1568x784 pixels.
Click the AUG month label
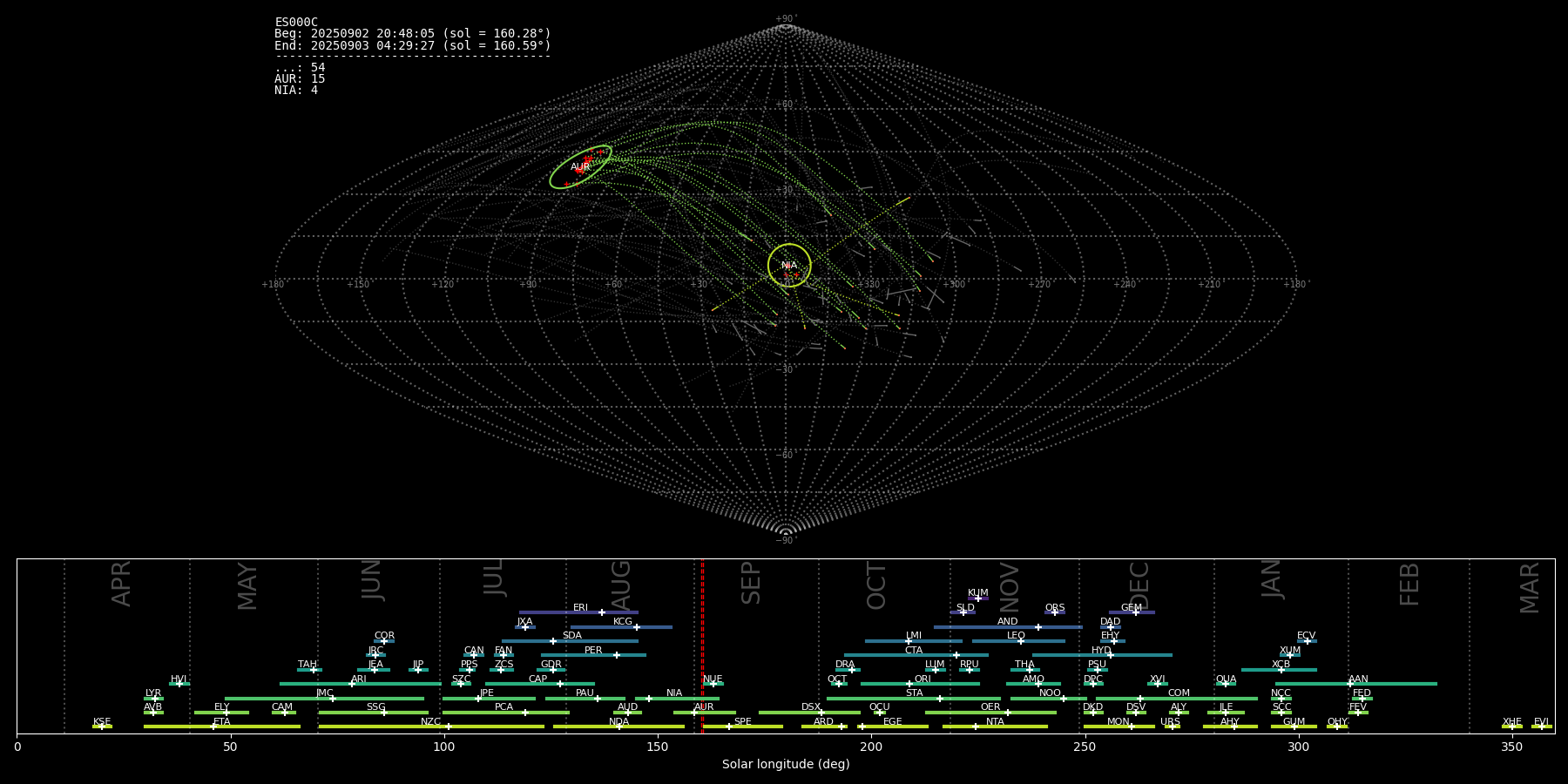click(x=621, y=585)
